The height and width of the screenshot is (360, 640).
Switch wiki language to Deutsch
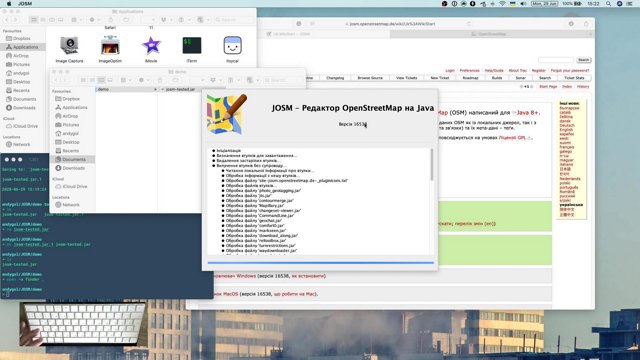[567, 125]
